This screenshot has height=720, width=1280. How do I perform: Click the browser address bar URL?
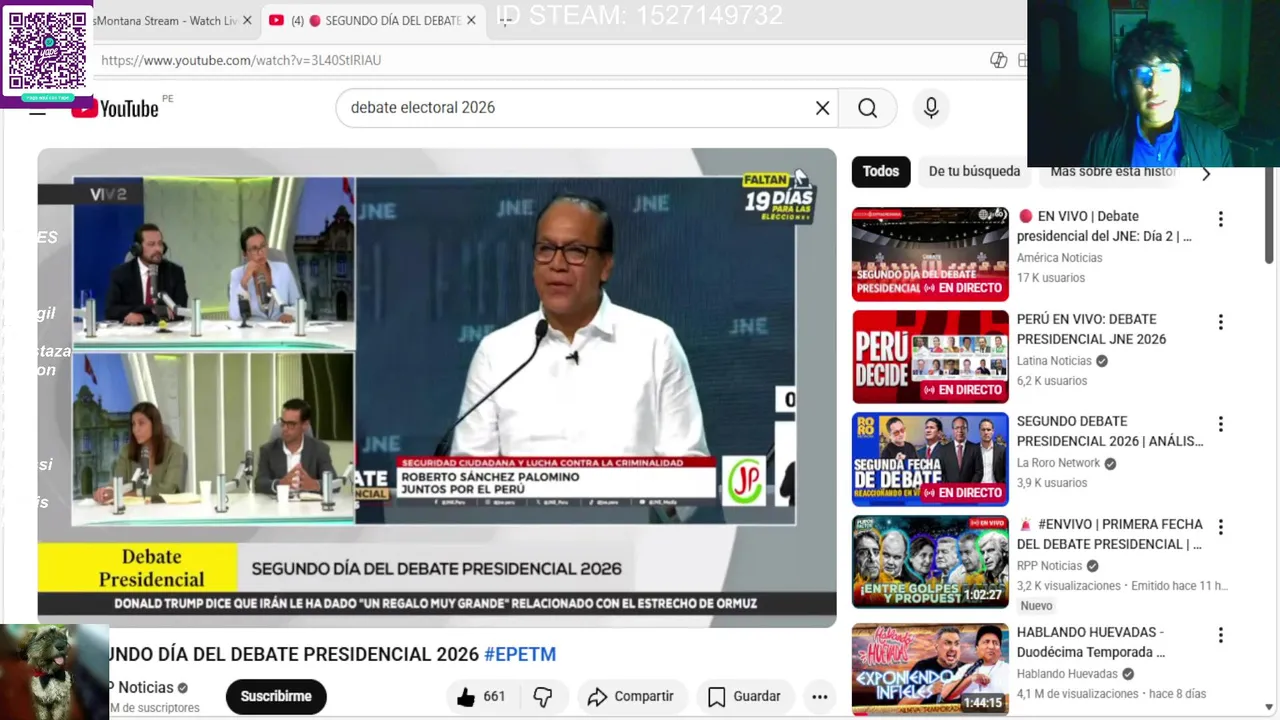(x=241, y=60)
